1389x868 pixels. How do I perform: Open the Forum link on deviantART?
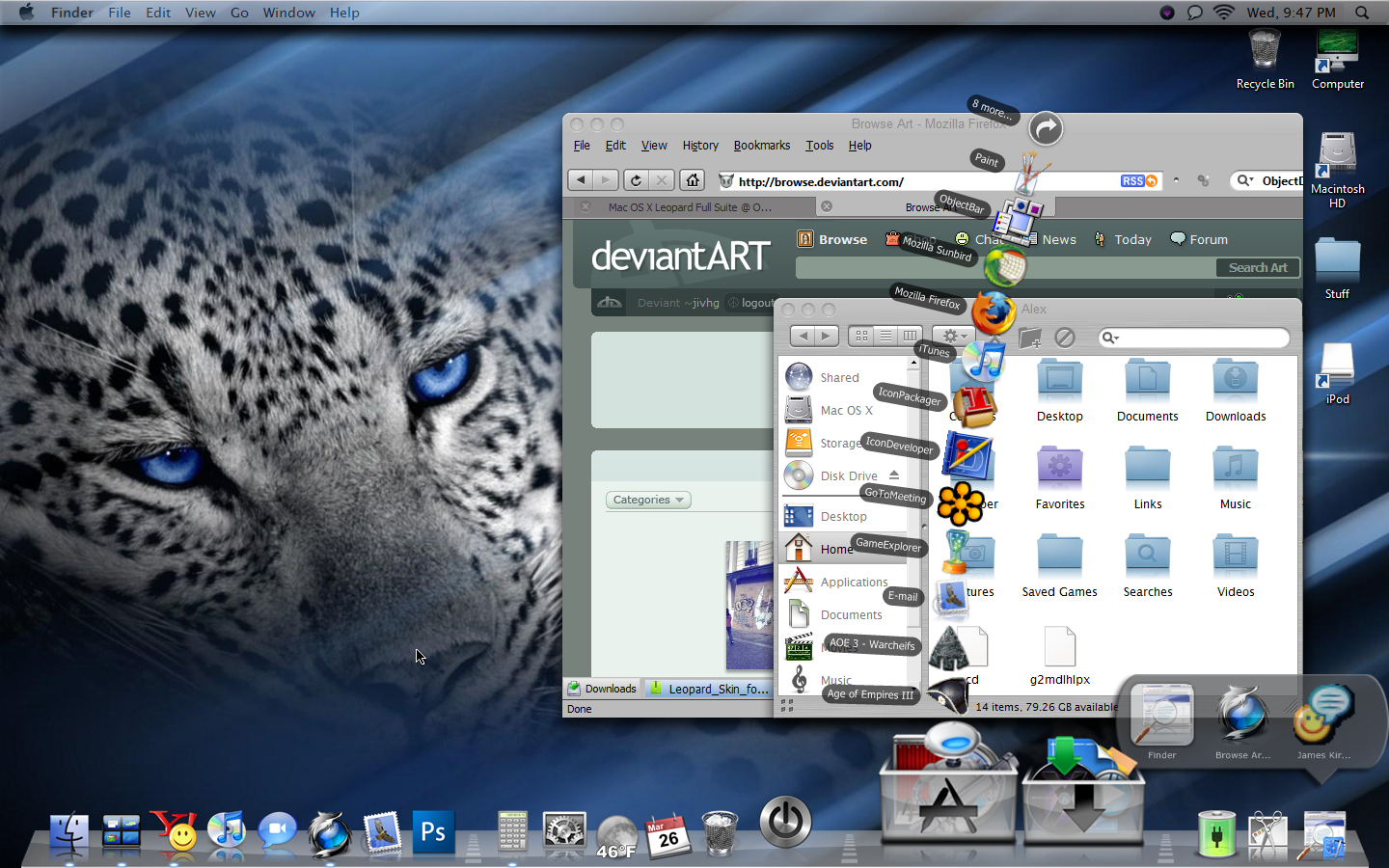[x=1199, y=239]
